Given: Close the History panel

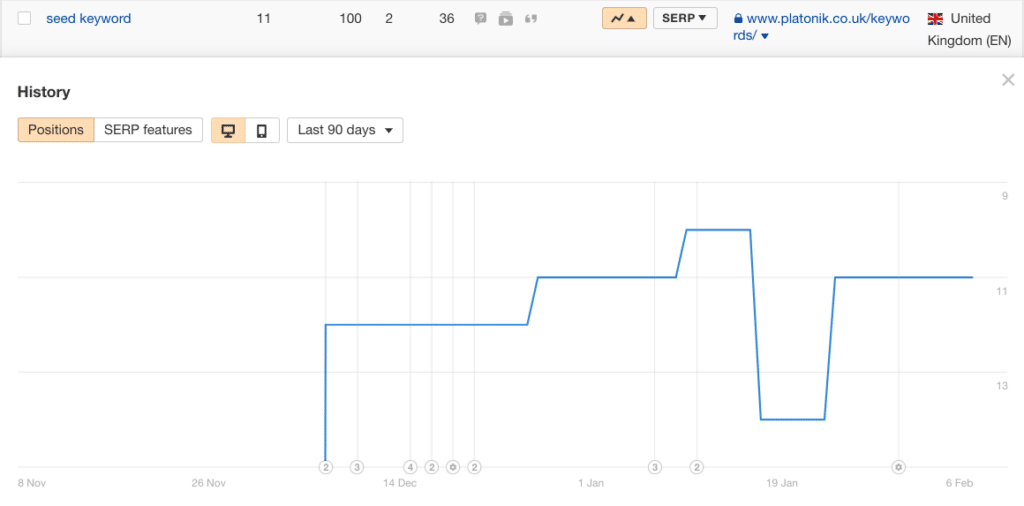Looking at the screenshot, I should 1008,80.
